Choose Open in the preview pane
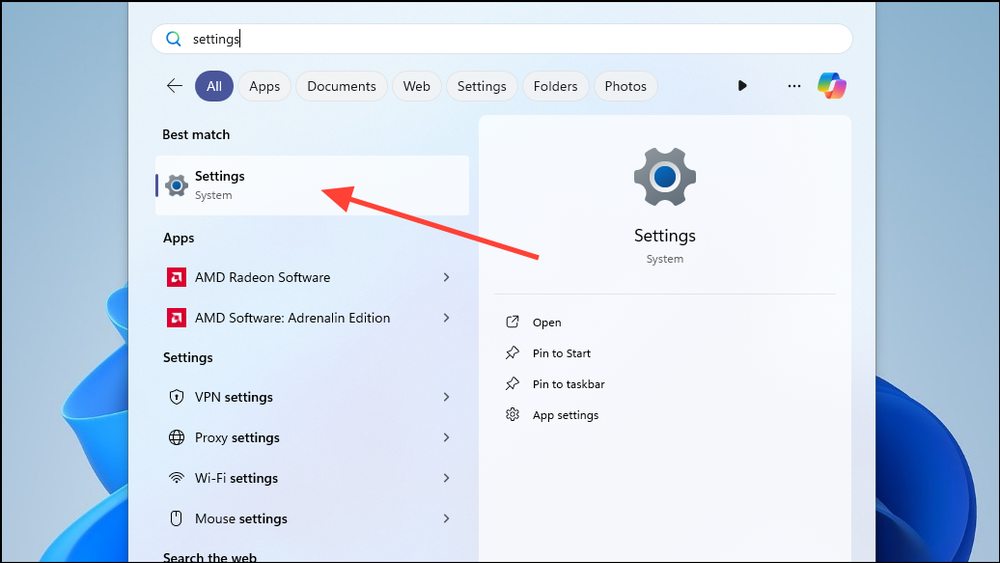 tap(547, 323)
